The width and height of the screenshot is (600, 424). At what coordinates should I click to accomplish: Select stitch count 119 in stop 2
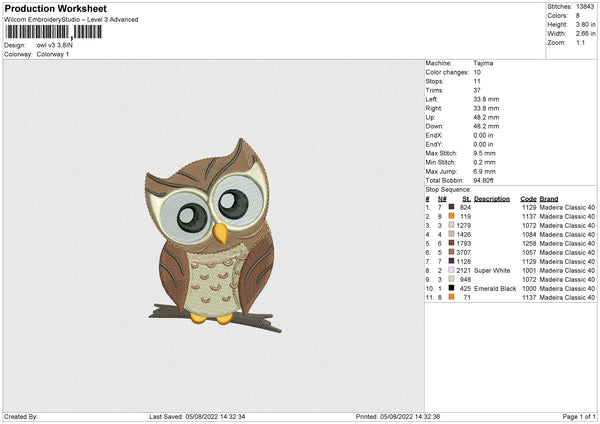click(465, 217)
